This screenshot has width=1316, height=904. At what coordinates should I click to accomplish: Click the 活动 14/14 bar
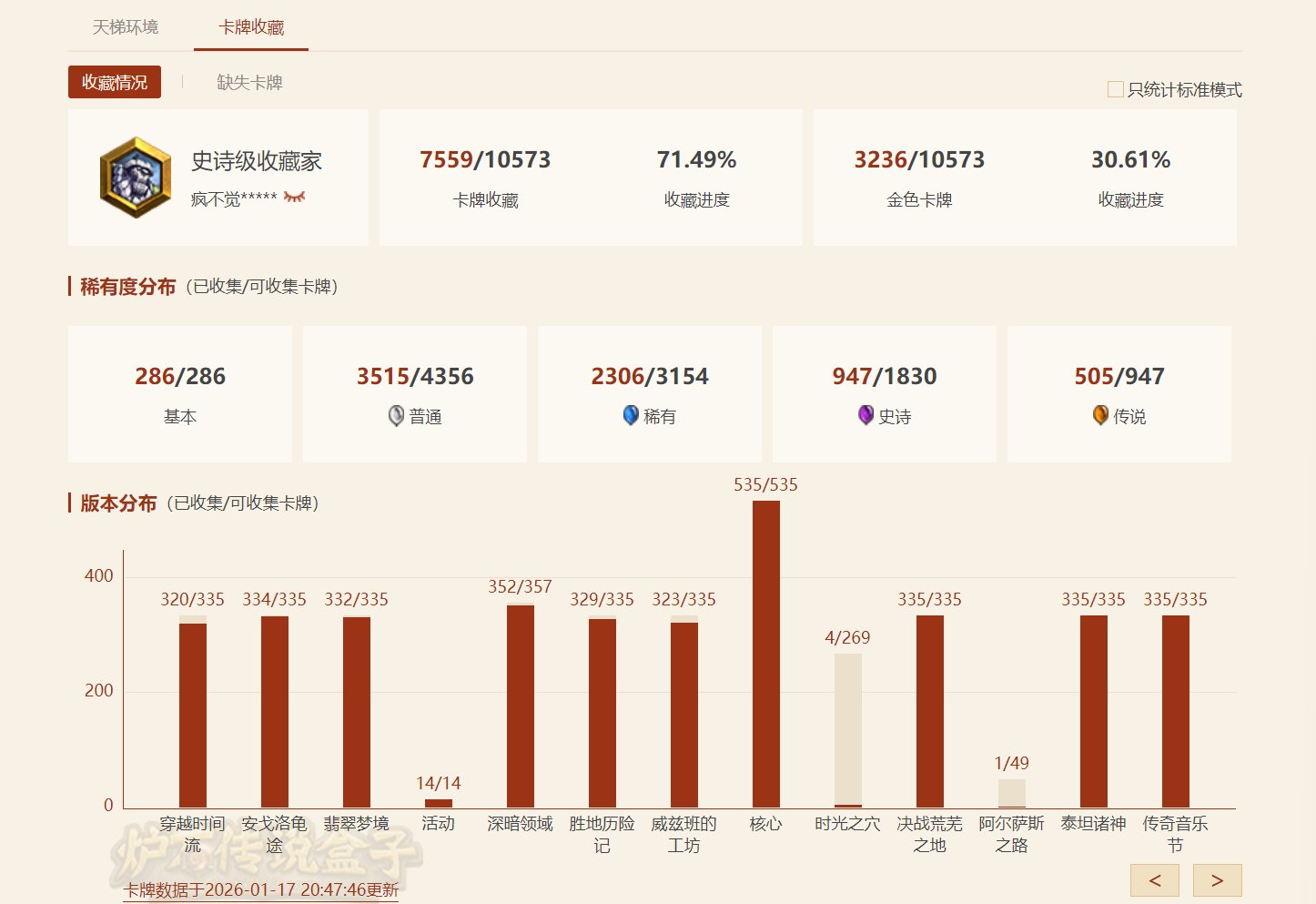click(438, 803)
